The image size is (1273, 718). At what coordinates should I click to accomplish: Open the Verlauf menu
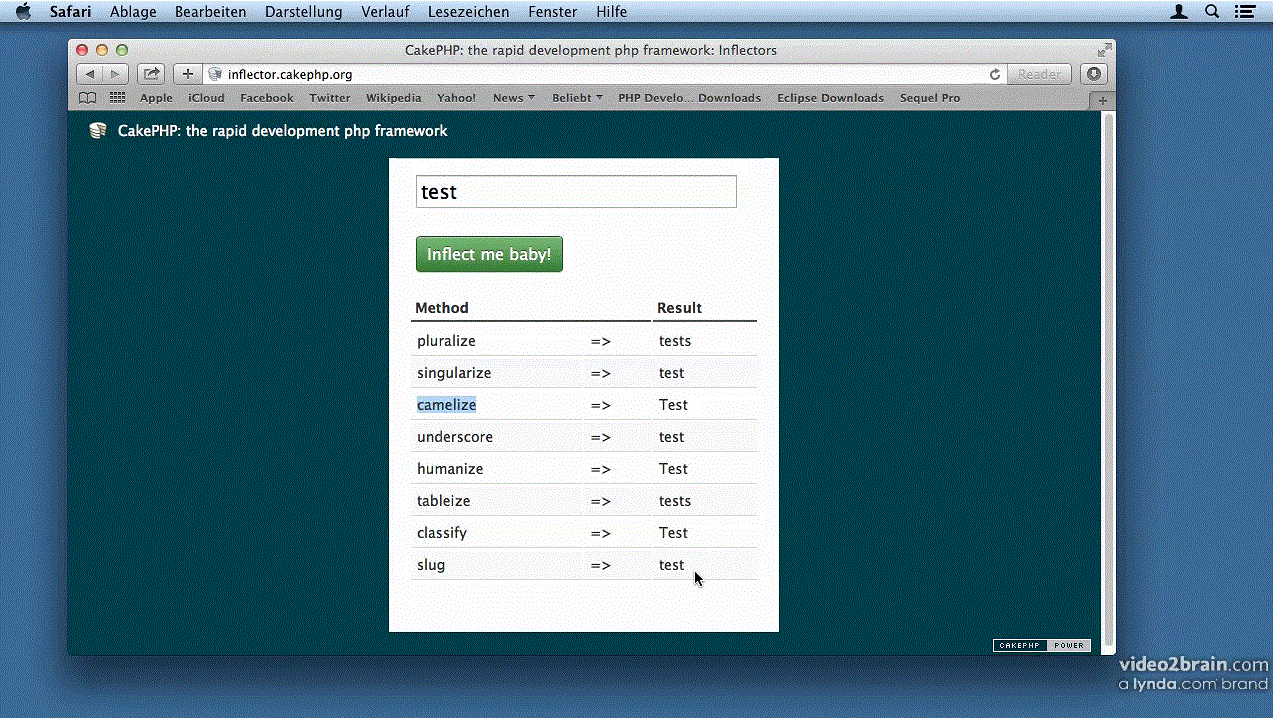point(385,12)
